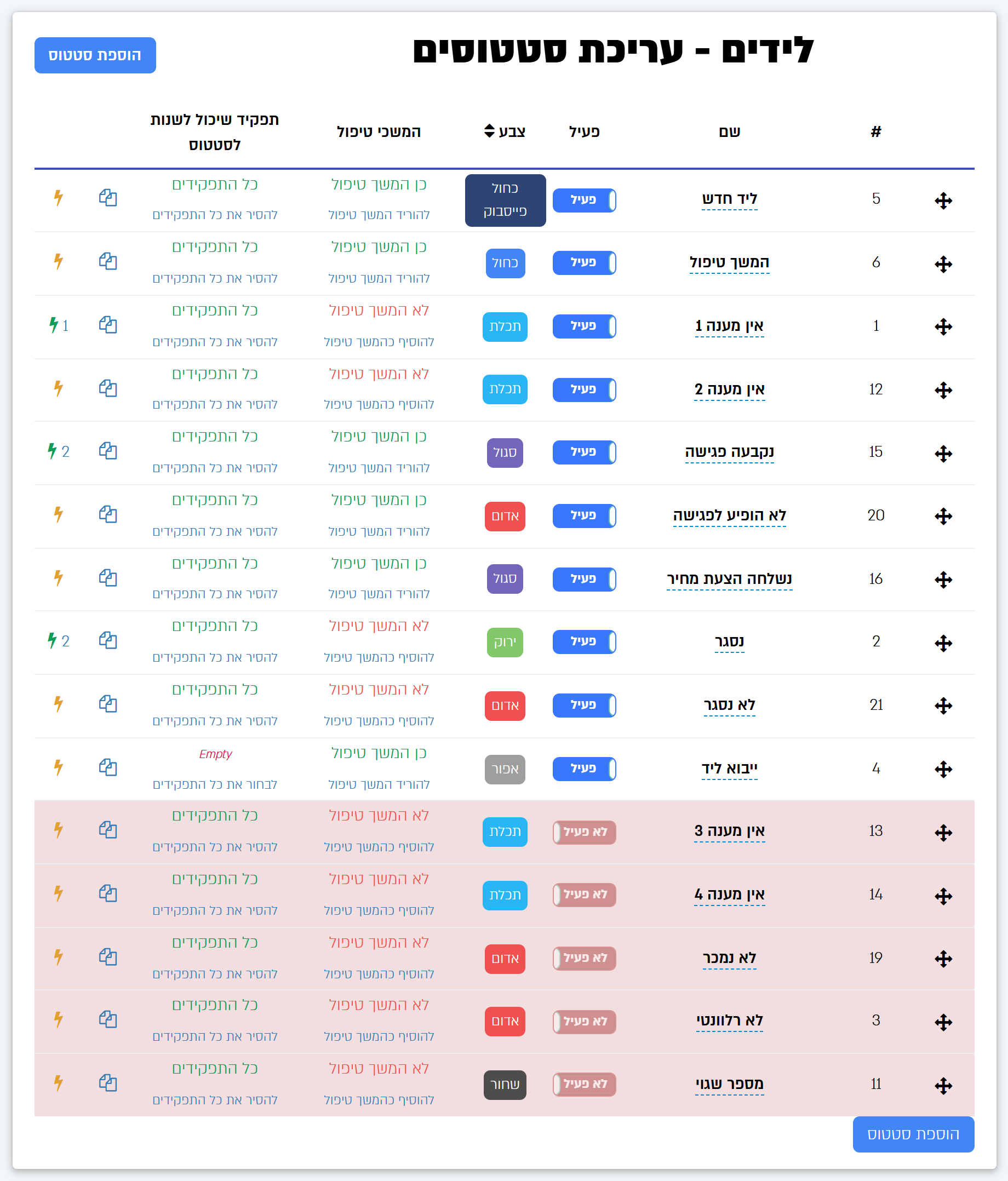Screen dimensions: 1008x1181
Task: Toggle active switch for אין מענה 2
Action: coord(584,390)
